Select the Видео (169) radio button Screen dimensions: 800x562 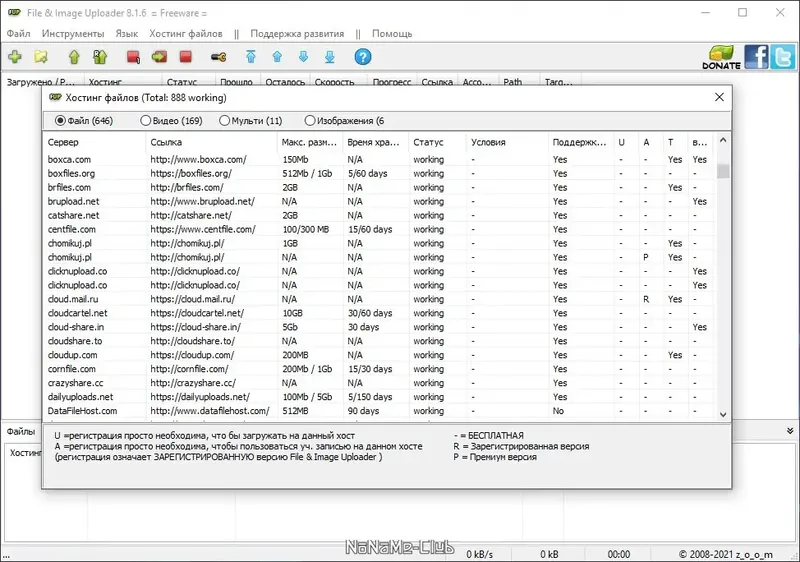[146, 121]
